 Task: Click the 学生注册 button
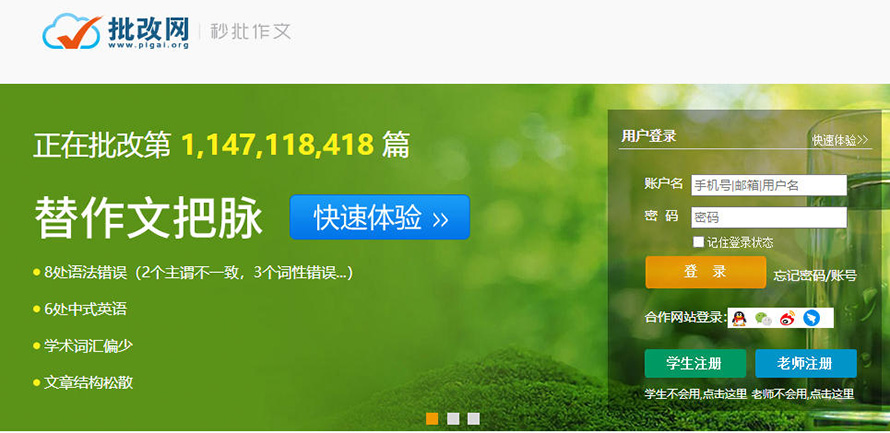pos(695,363)
